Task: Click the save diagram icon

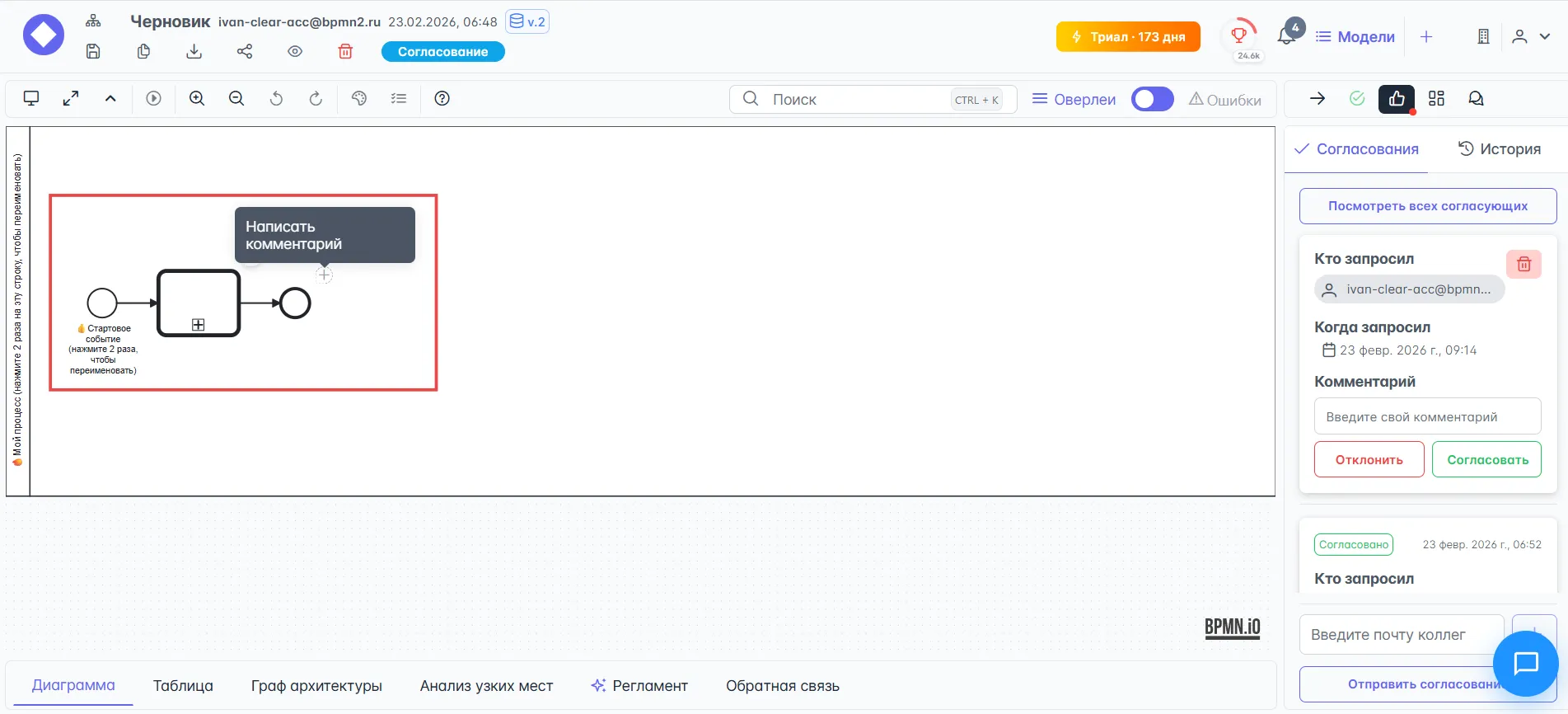Action: (93, 51)
